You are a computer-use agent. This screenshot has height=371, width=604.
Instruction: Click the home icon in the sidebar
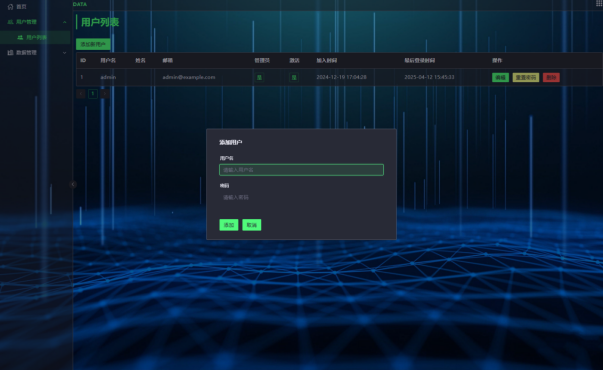(10, 7)
